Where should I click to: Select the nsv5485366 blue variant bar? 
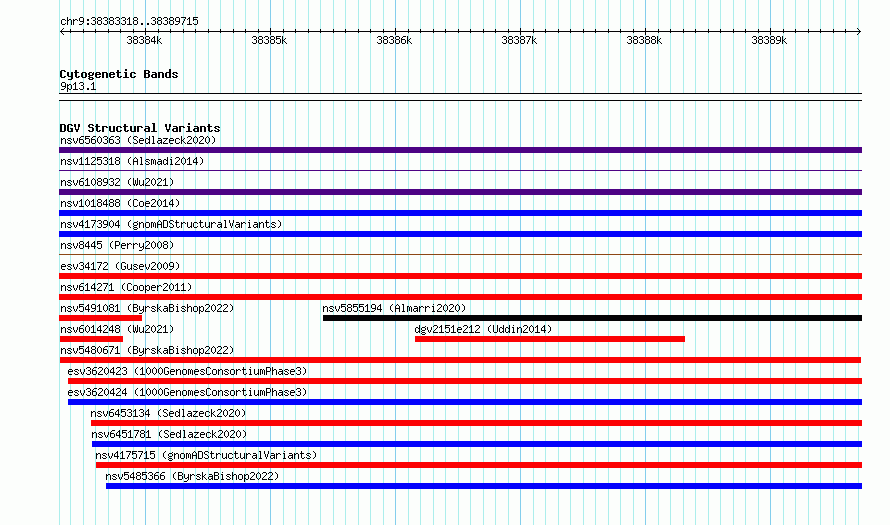484,486
